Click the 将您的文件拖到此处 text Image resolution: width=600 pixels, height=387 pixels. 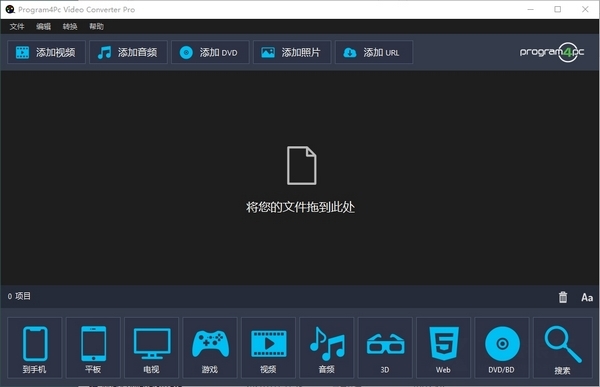pos(300,207)
